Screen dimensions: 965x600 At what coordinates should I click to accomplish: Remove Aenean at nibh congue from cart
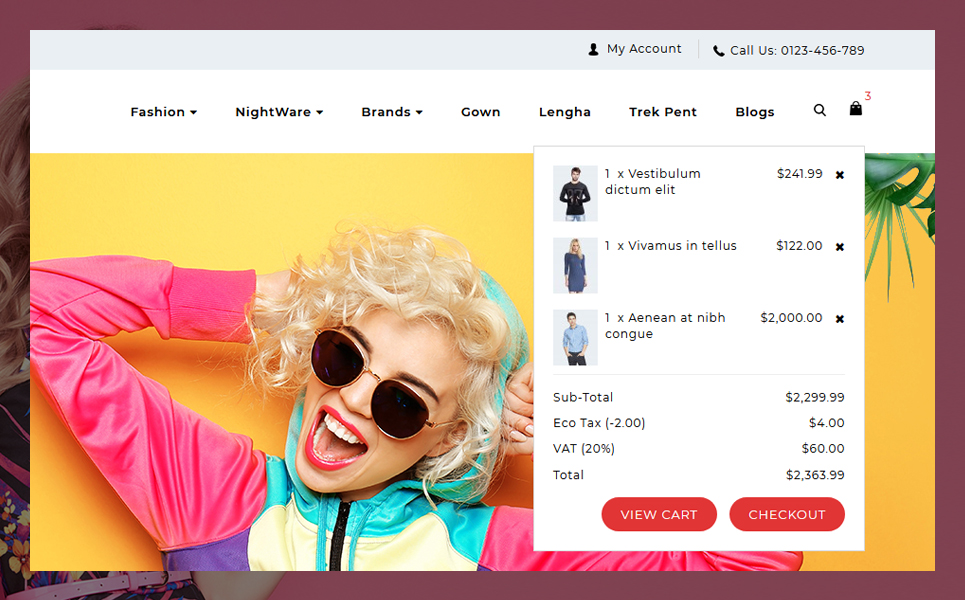(839, 319)
